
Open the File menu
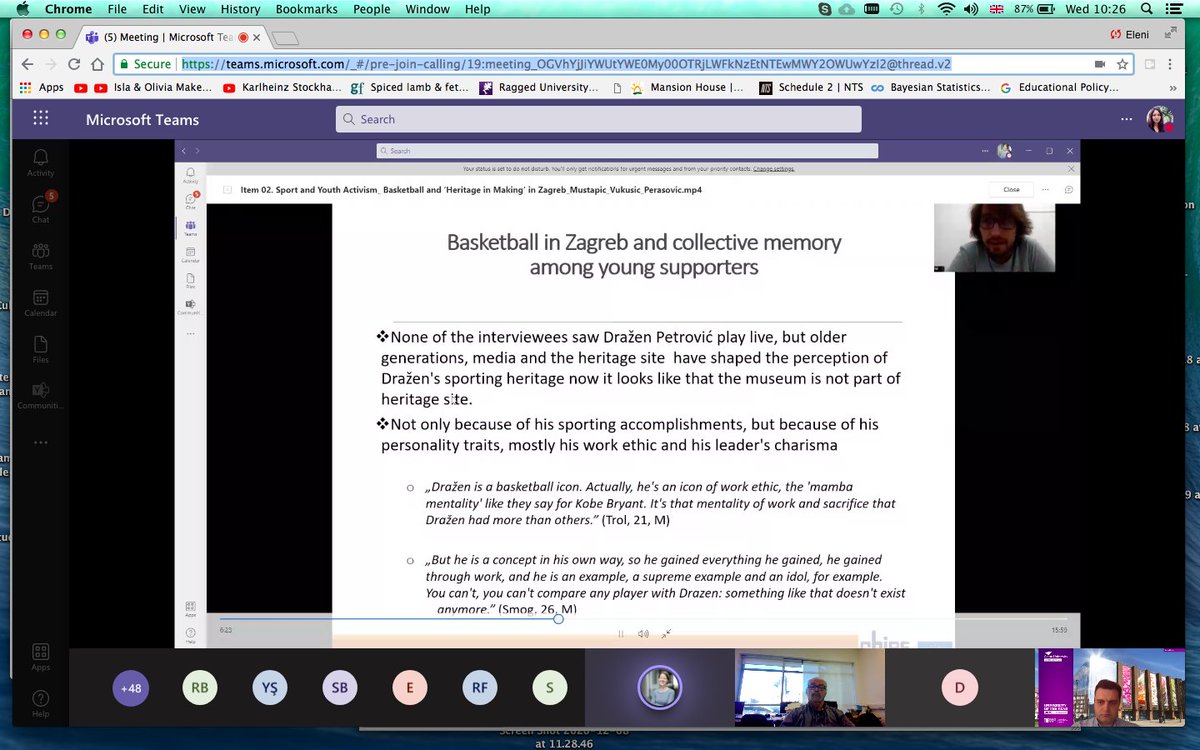click(118, 9)
